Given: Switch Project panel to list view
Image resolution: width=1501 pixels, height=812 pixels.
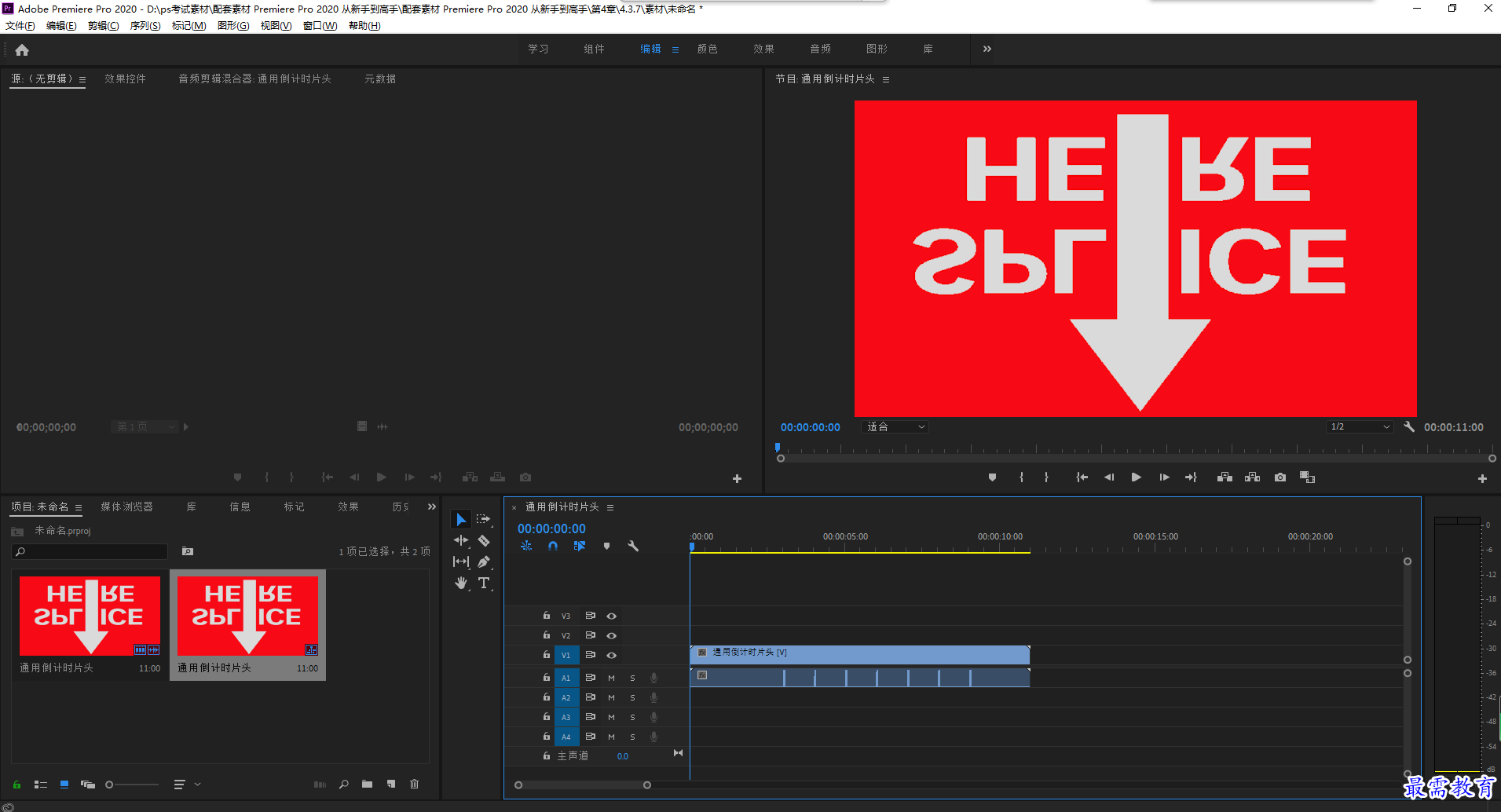Looking at the screenshot, I should click(x=41, y=785).
